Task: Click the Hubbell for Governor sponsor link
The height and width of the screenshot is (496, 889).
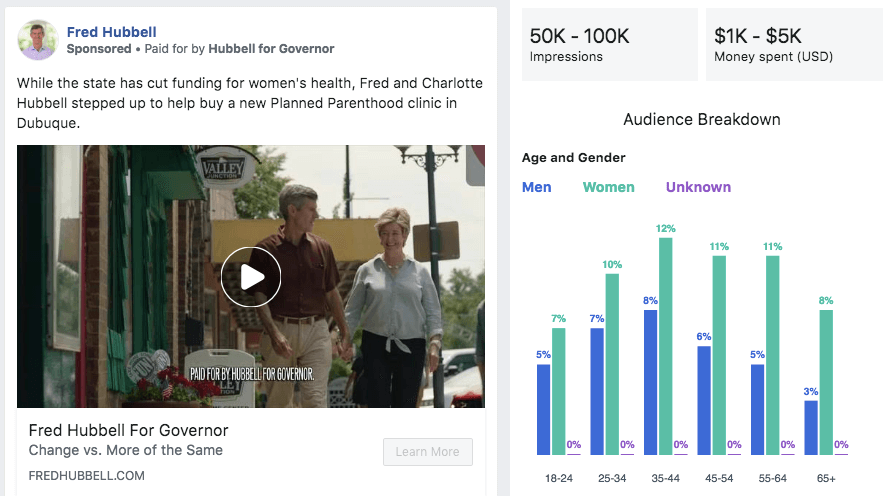Action: [x=271, y=49]
